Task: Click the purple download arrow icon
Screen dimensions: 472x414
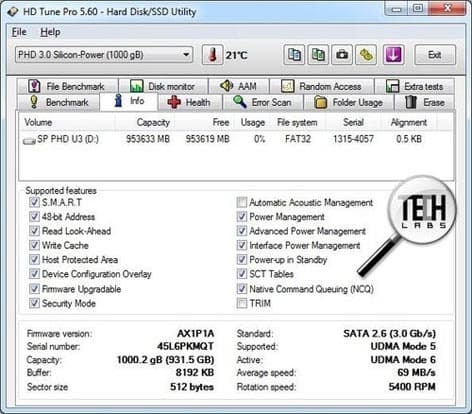Action: click(393, 55)
